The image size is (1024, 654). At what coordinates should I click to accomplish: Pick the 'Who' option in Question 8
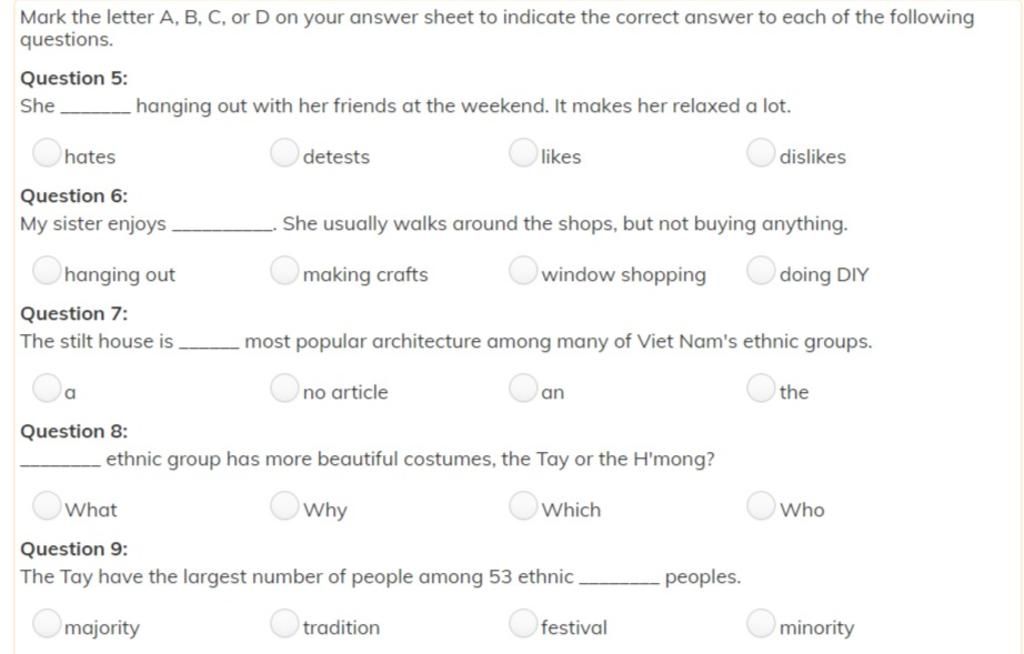761,505
